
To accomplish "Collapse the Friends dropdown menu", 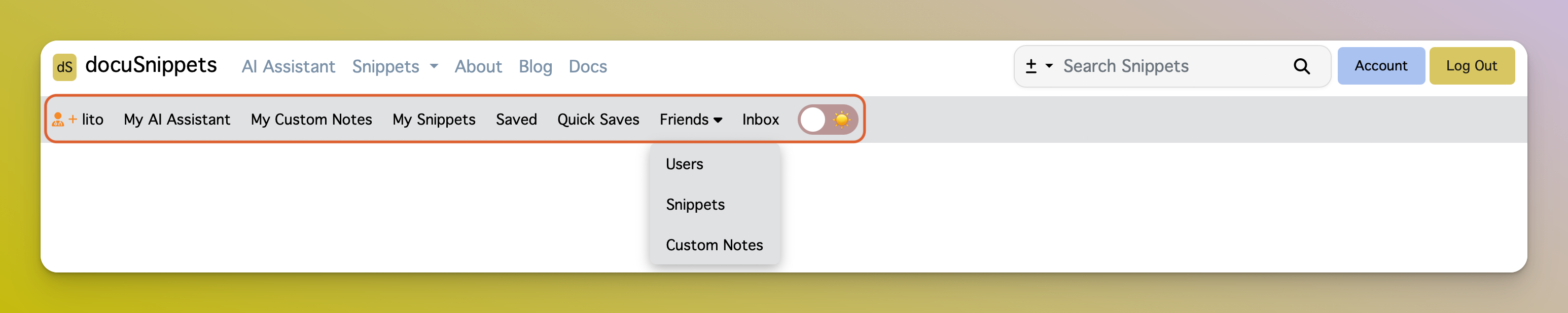I will (x=690, y=119).
